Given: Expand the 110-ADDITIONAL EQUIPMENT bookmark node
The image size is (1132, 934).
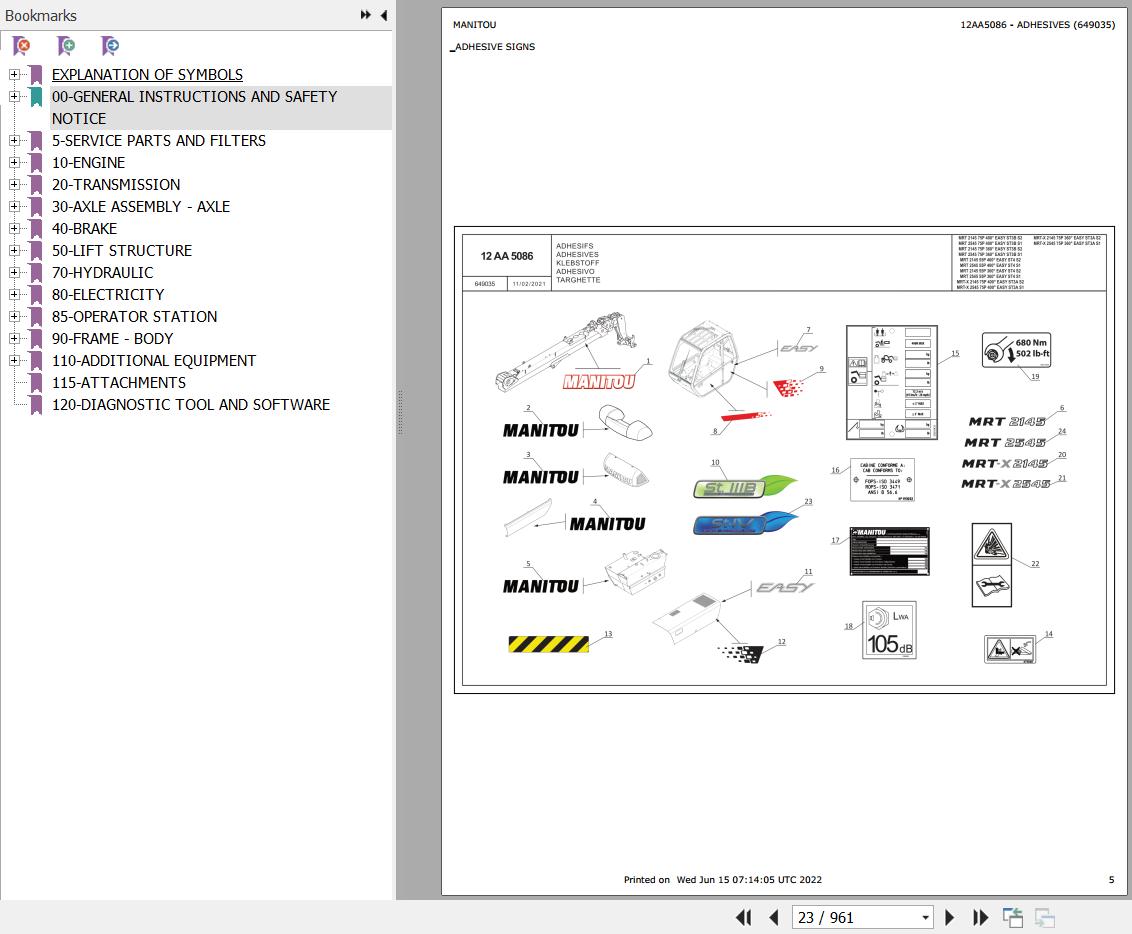Looking at the screenshot, I should (14, 360).
